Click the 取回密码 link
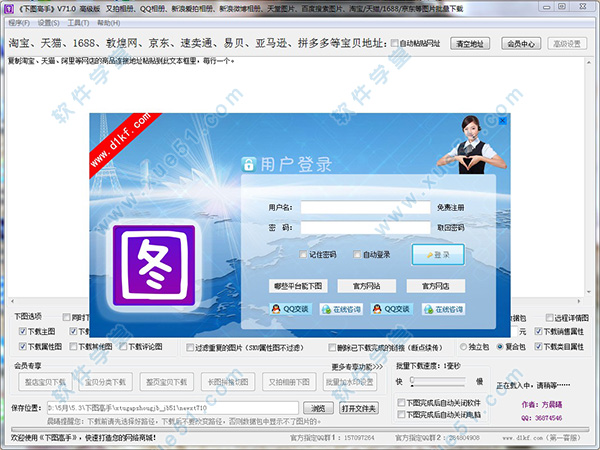Screen dimensions: 600x450 tap(451, 228)
